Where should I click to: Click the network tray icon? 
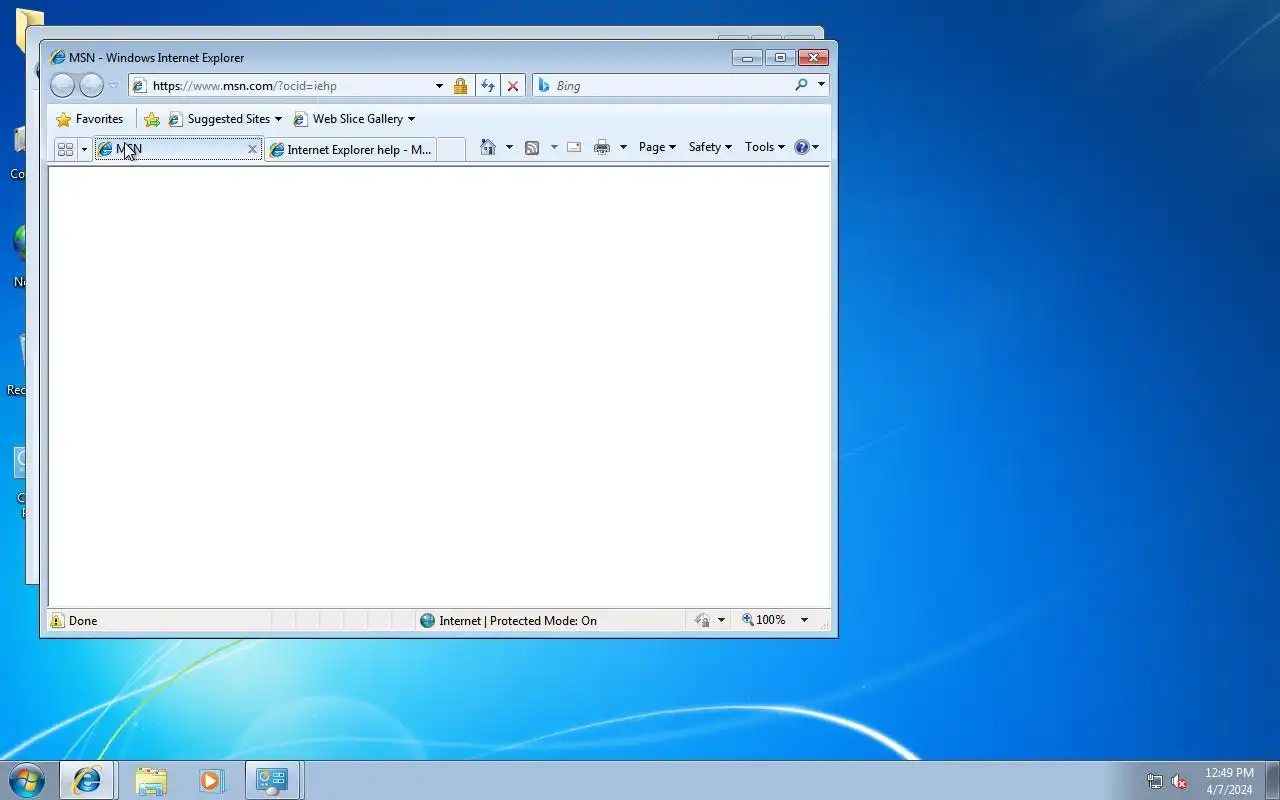[x=1154, y=781]
